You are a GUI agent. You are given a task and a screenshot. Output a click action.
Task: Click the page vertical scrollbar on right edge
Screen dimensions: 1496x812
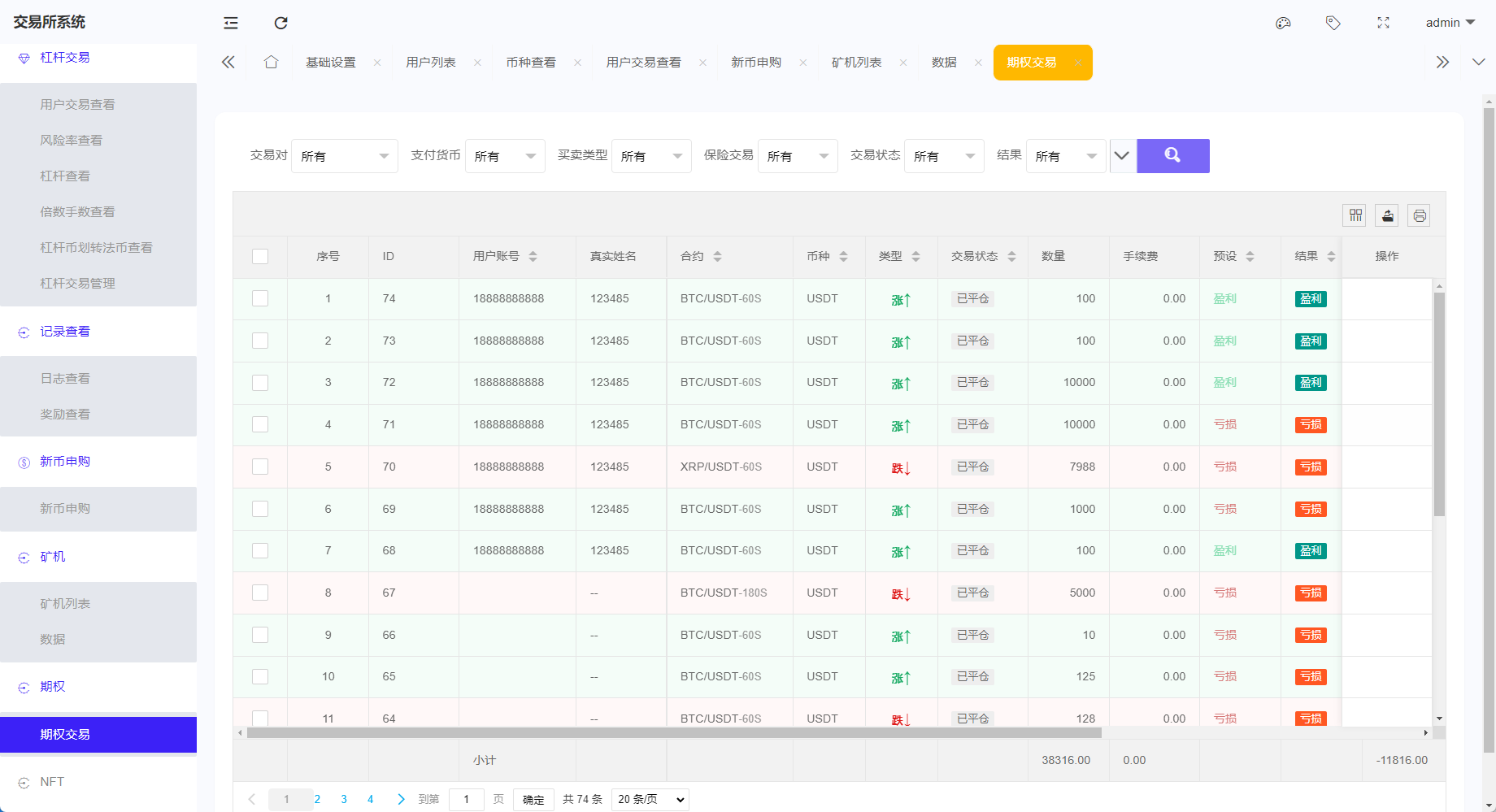point(1489,431)
